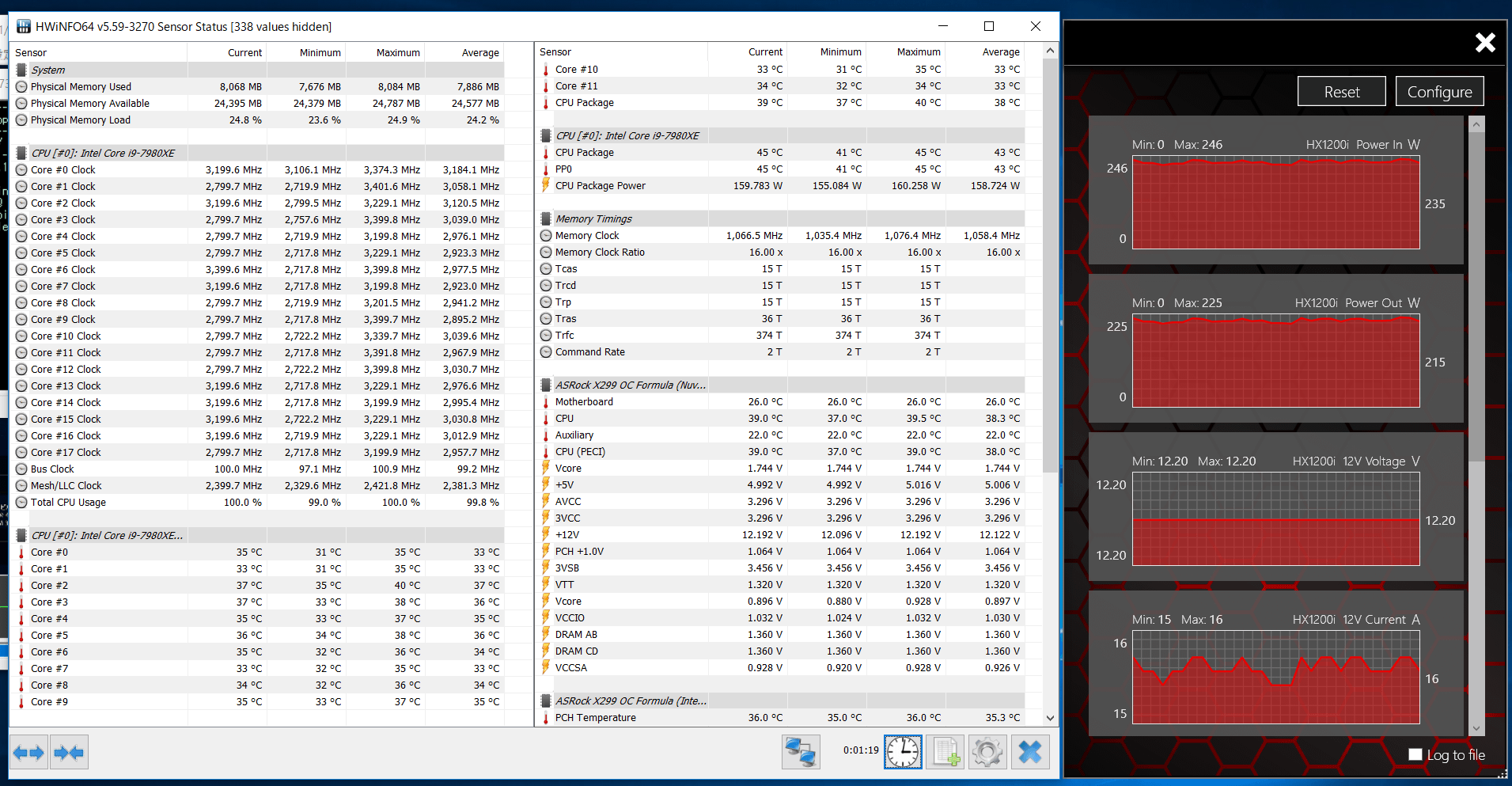The width and height of the screenshot is (1512, 786).
Task: Click the Core #0 Clock circle icon
Action: click(x=21, y=169)
